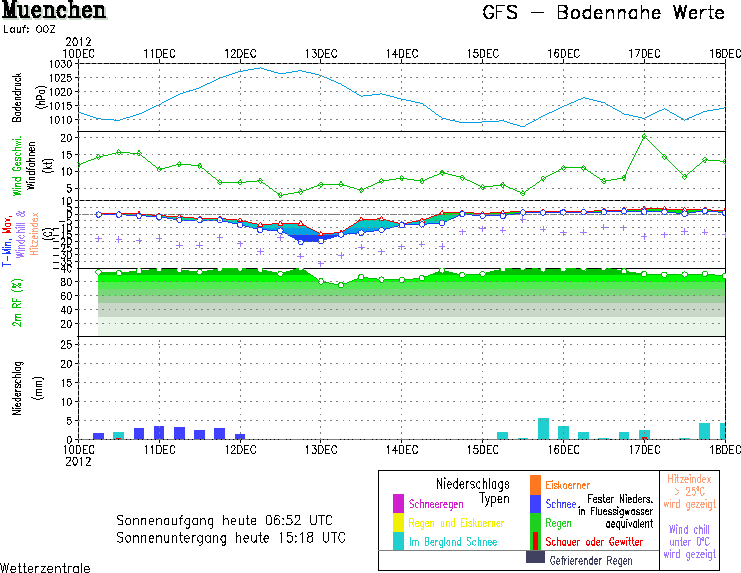This screenshot has height=573, width=741.
Task: Click the 13DEC label above the pressure chart
Action: [x=321, y=53]
